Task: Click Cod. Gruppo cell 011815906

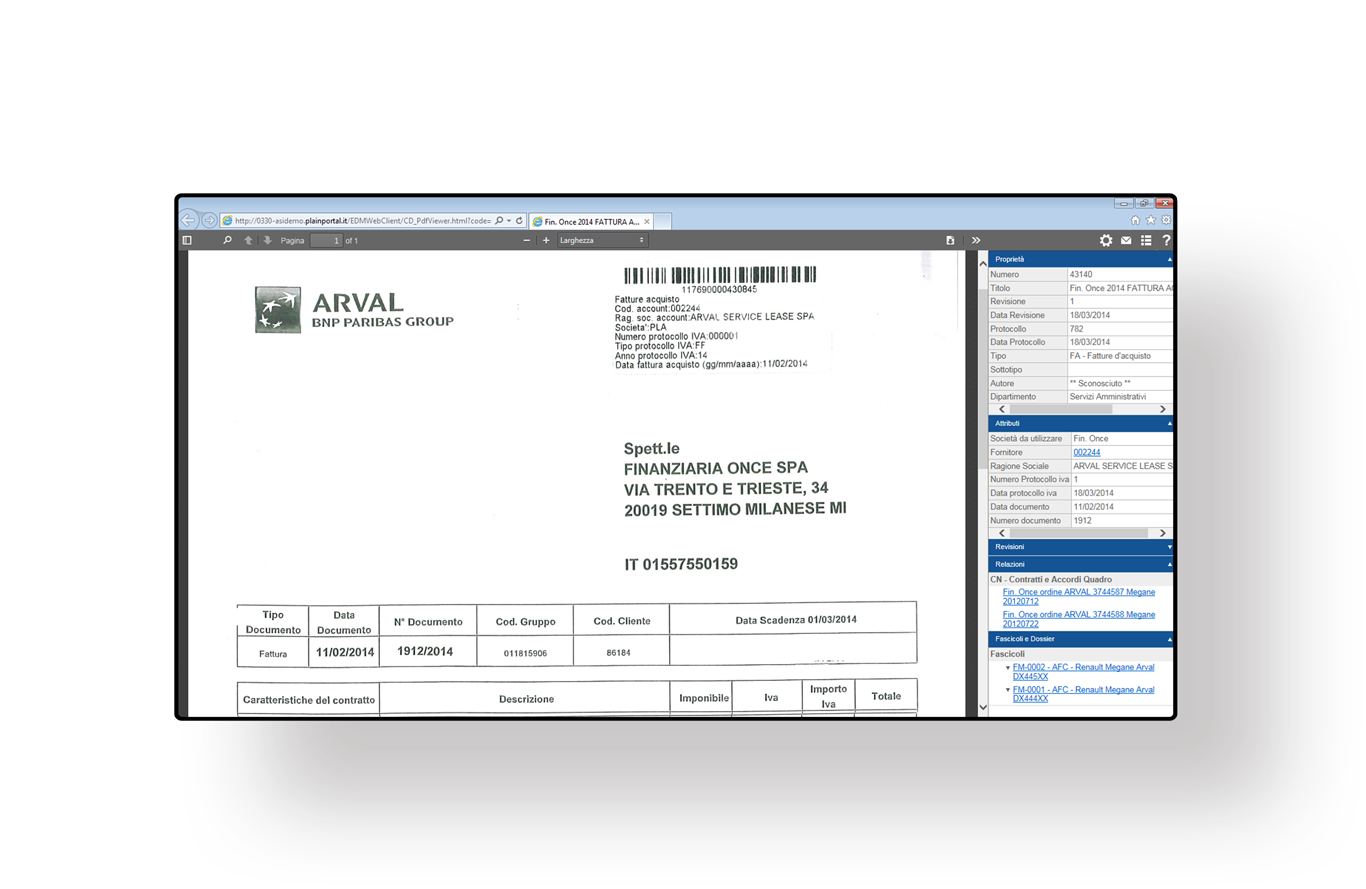Action: (x=525, y=653)
